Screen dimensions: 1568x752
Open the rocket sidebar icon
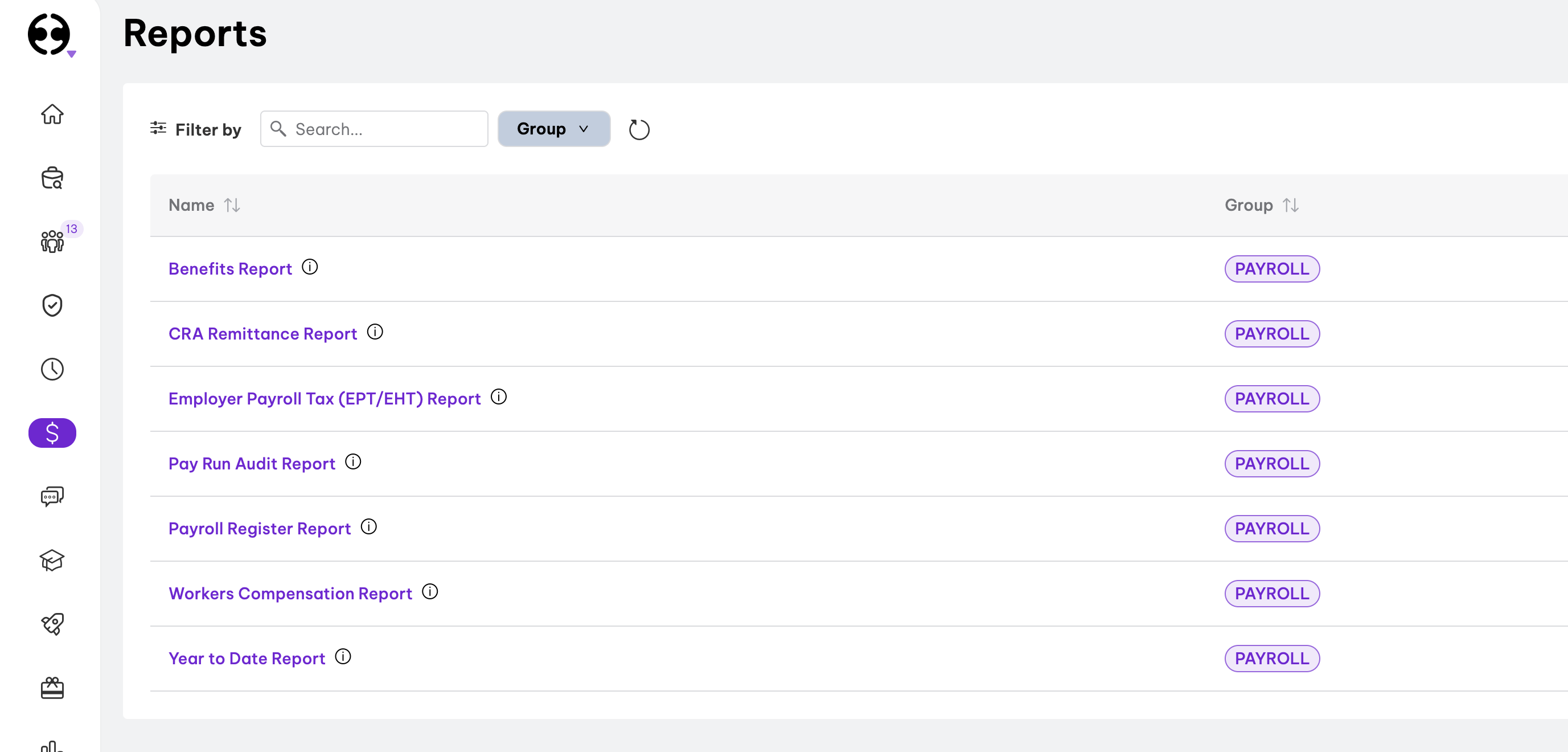click(x=52, y=624)
